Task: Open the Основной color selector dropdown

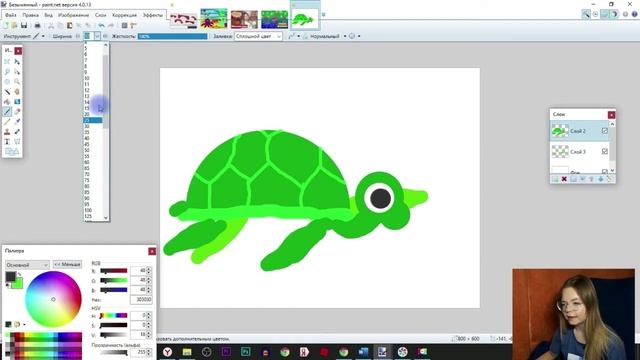Action: [27, 265]
